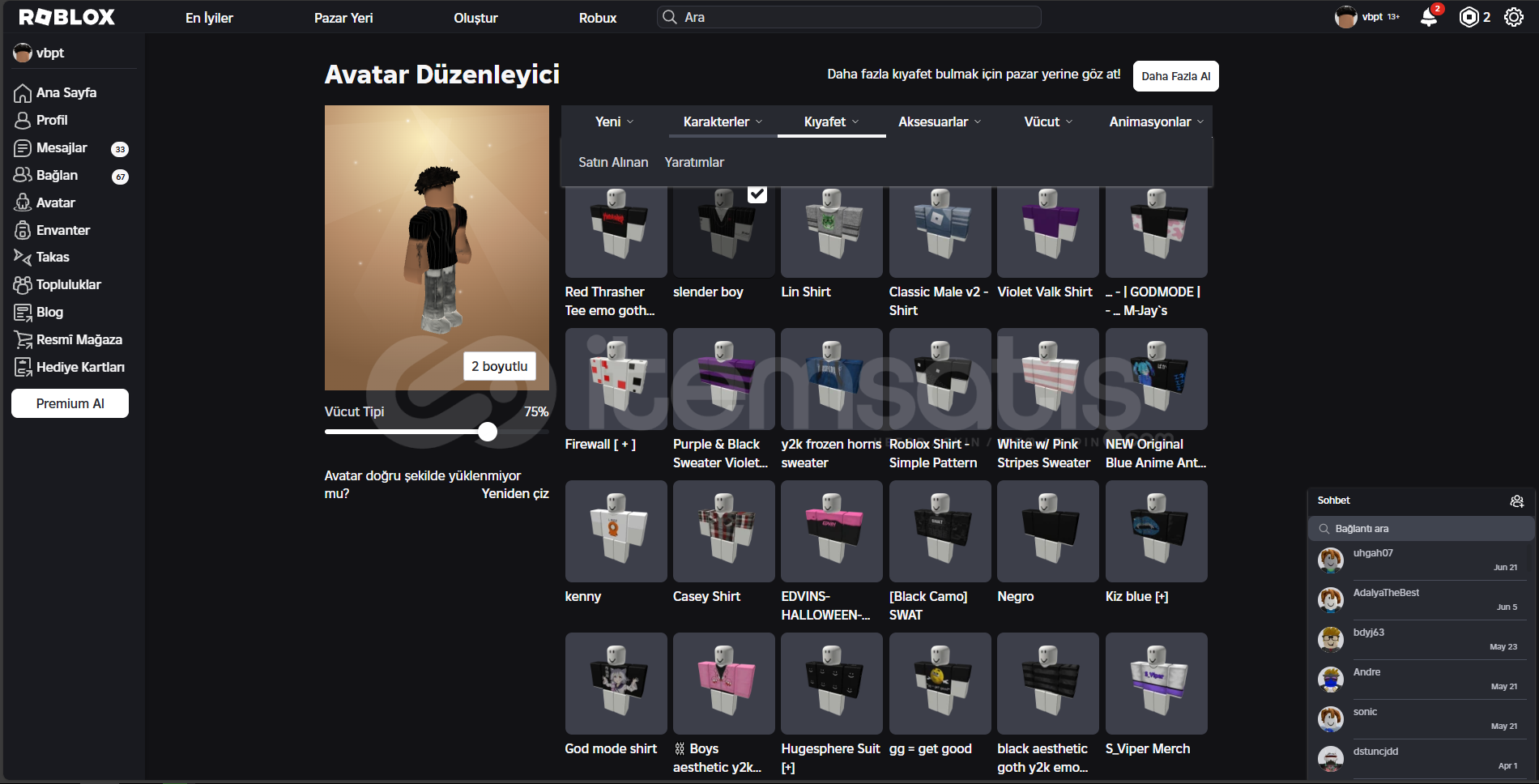Open chat with bdyj63
Viewport: 1539px width, 784px height.
click(1422, 640)
